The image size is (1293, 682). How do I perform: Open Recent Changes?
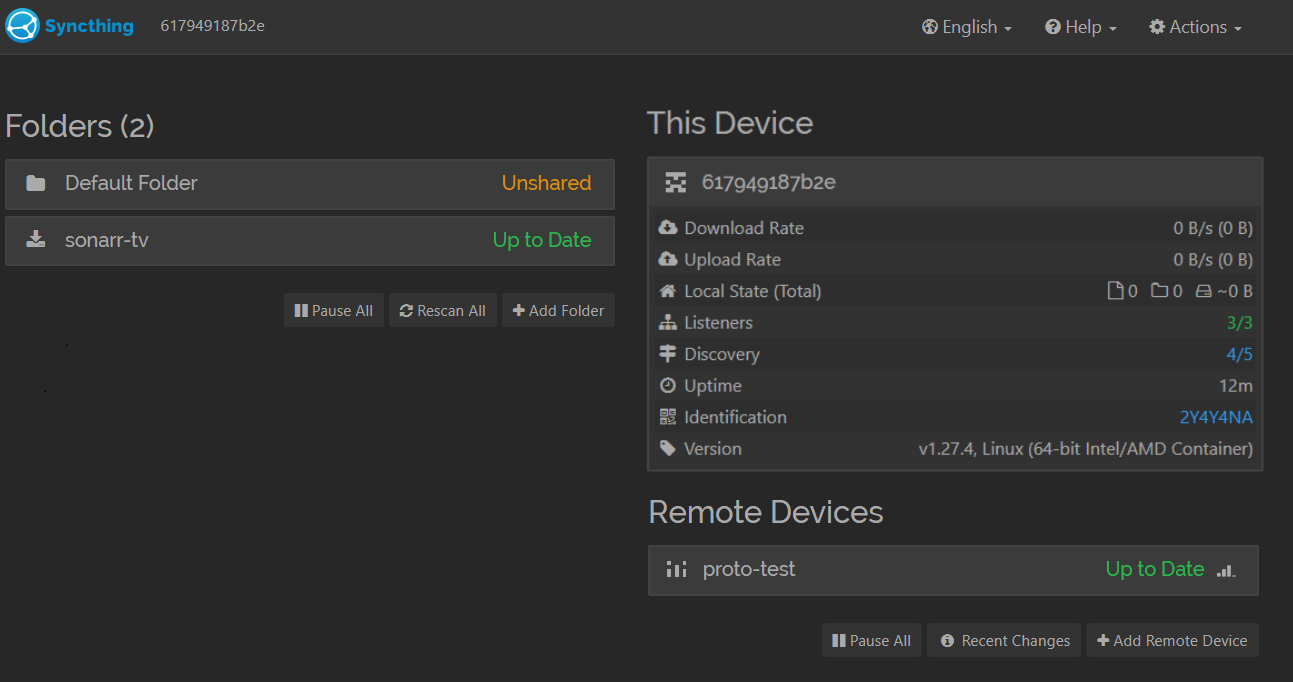click(1004, 640)
